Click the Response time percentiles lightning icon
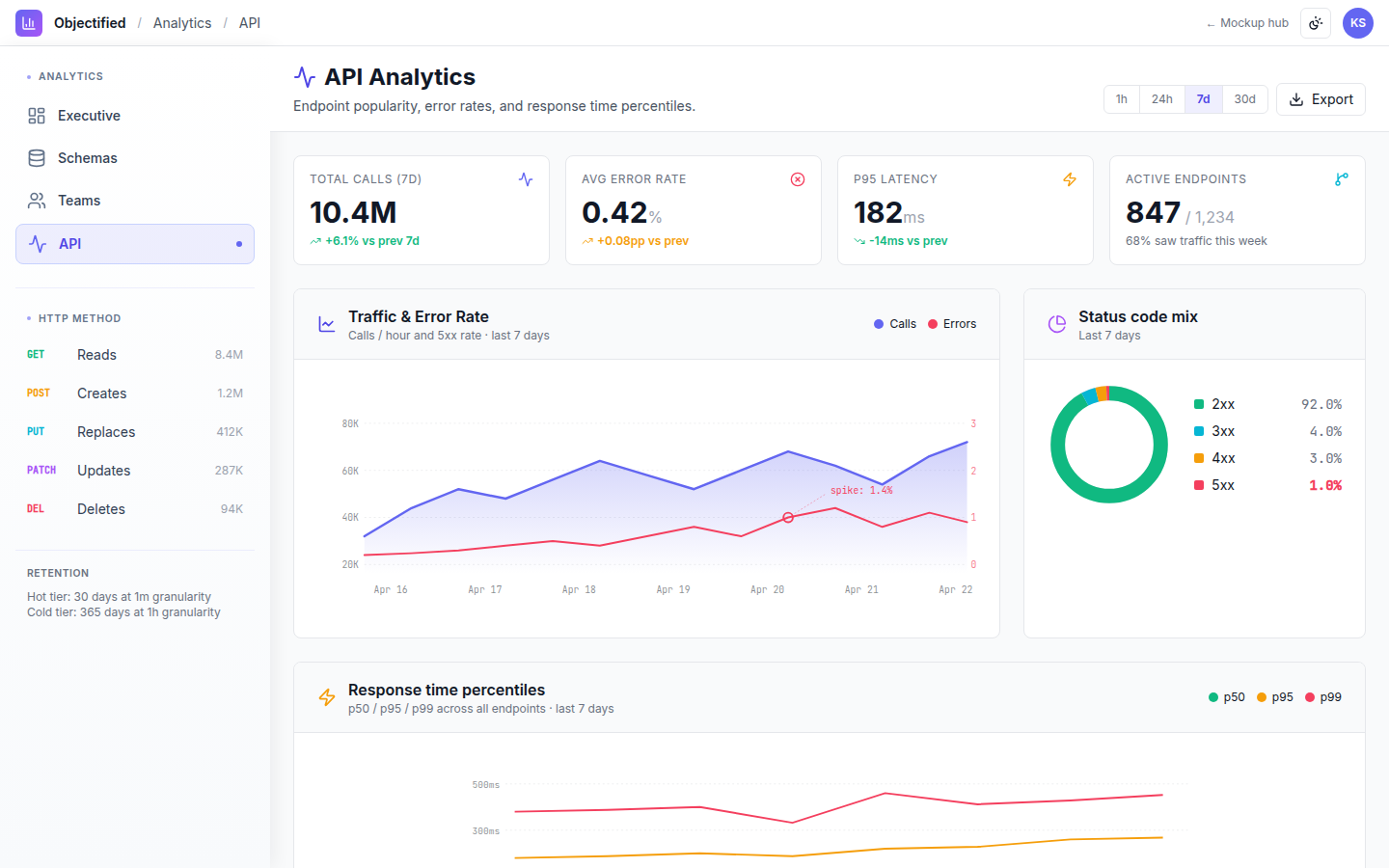The image size is (1389, 868). [x=327, y=697]
